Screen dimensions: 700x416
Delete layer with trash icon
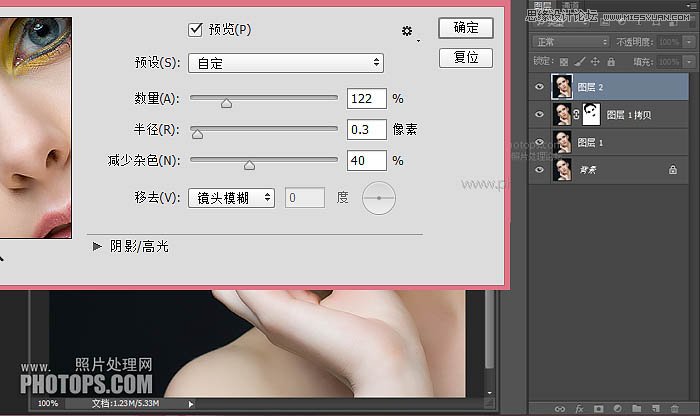[x=675, y=409]
